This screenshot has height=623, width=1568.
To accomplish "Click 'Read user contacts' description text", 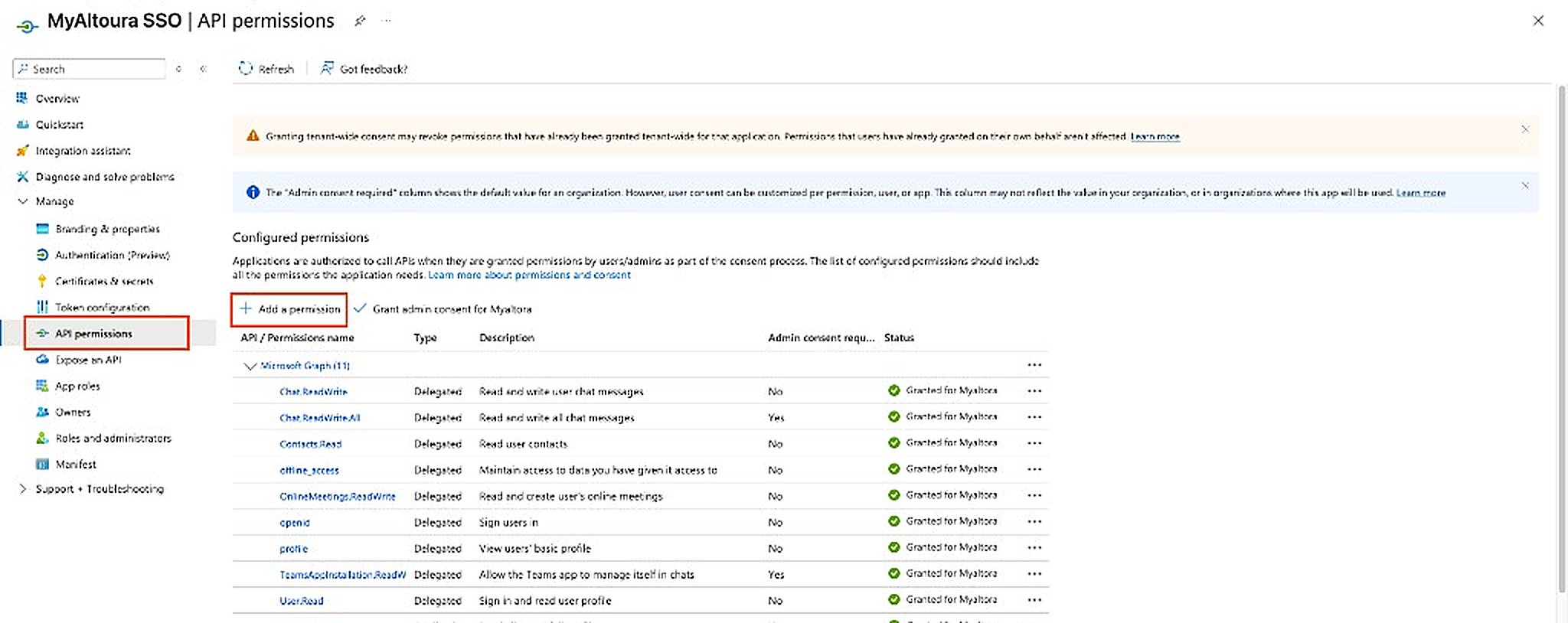I will 523,444.
